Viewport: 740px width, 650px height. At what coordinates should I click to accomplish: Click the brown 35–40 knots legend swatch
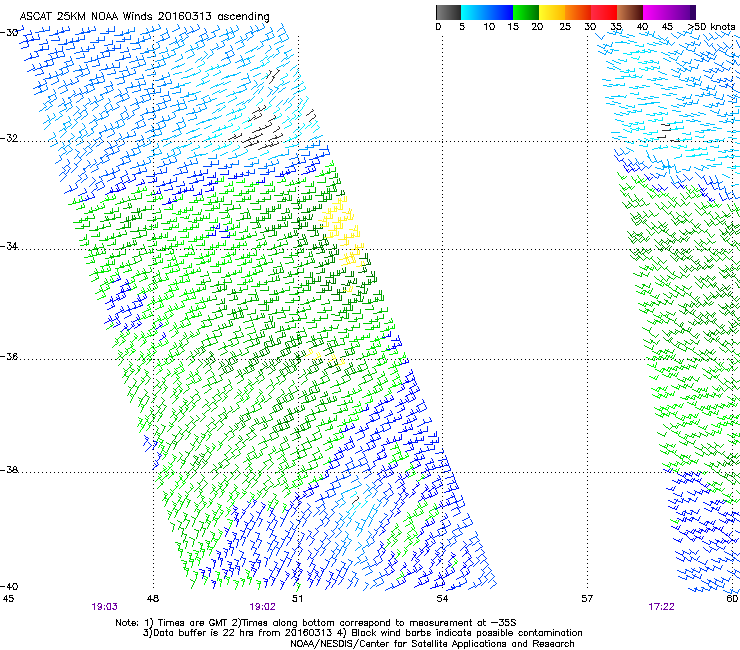point(630,12)
